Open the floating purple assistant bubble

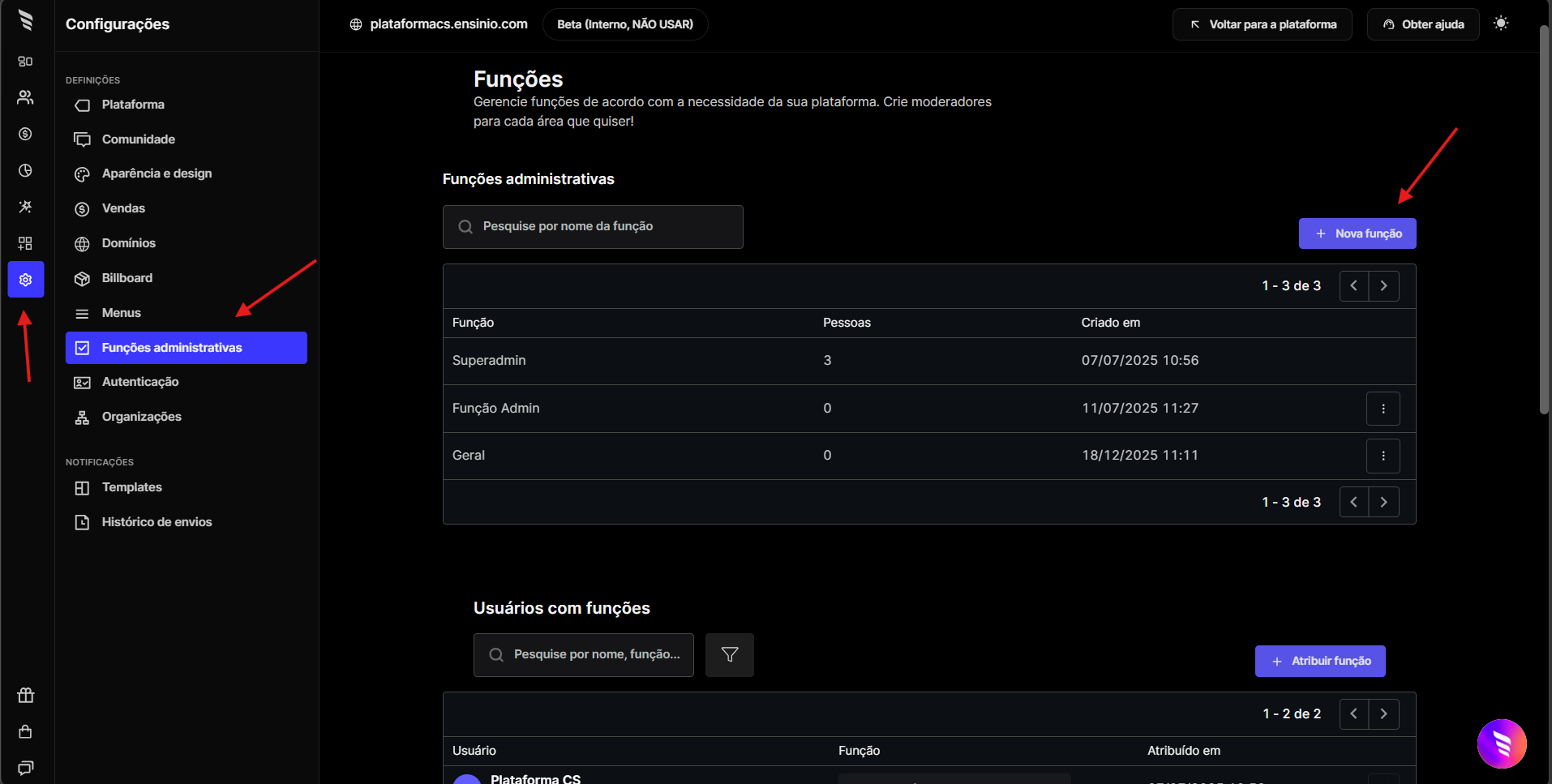click(1501, 743)
